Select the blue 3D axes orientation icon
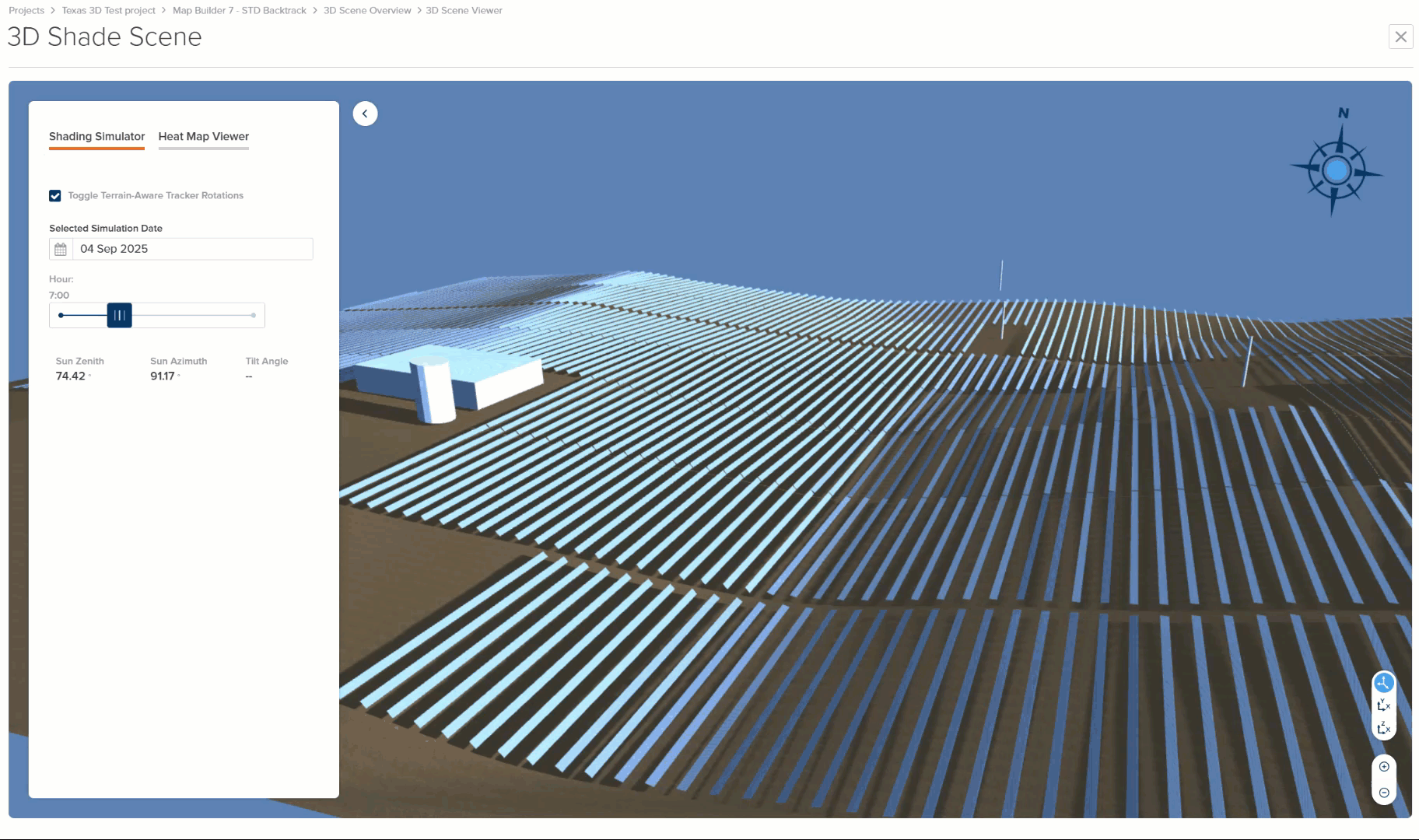The image size is (1419, 840). [x=1384, y=683]
